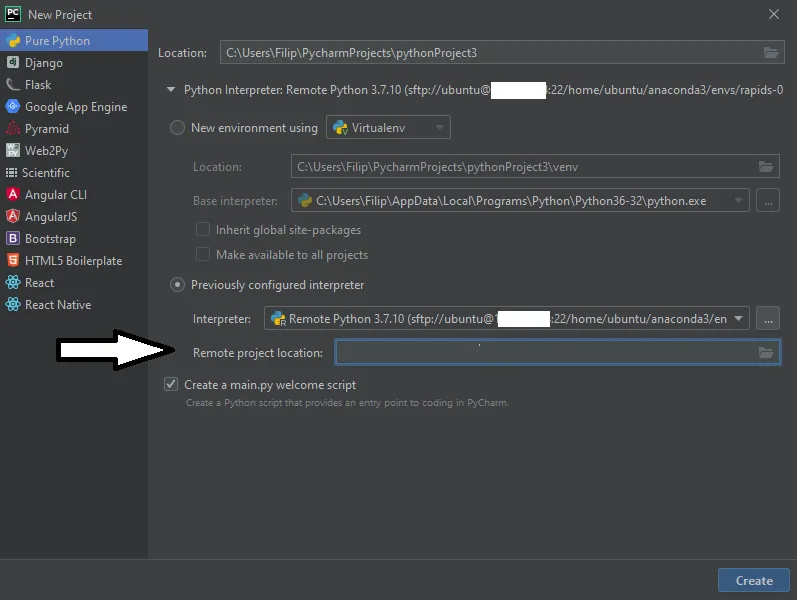Click ellipsis button next to Base interpreter
The height and width of the screenshot is (600, 797).
768,200
